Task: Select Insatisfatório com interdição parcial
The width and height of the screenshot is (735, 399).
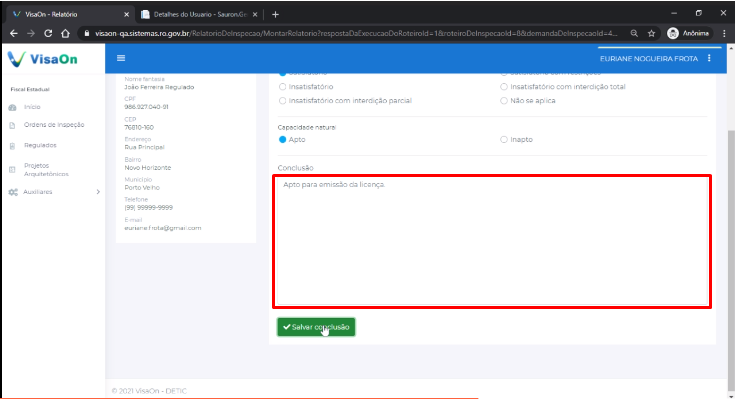Action: click(x=282, y=101)
